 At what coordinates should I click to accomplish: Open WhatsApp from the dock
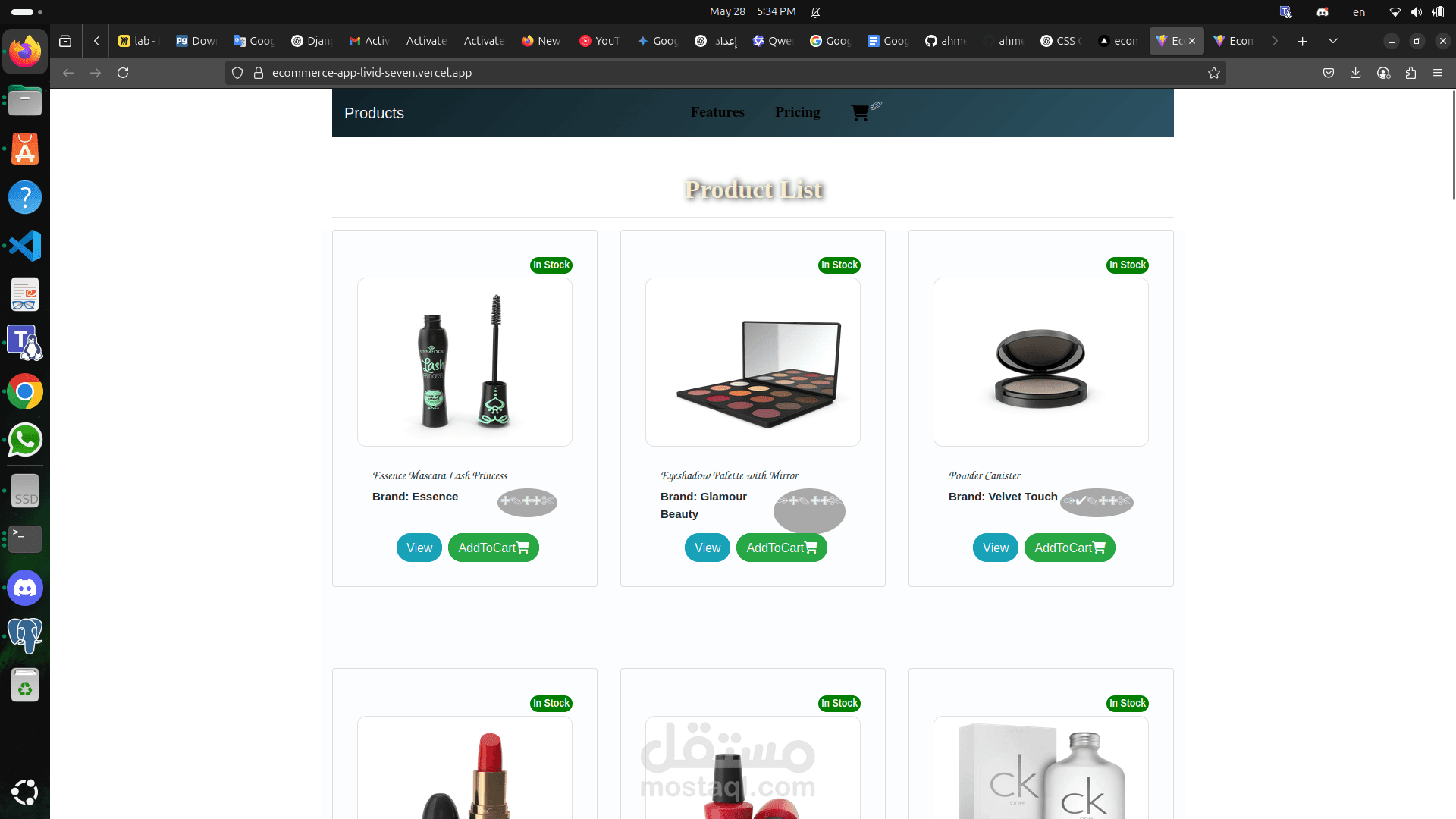point(25,440)
